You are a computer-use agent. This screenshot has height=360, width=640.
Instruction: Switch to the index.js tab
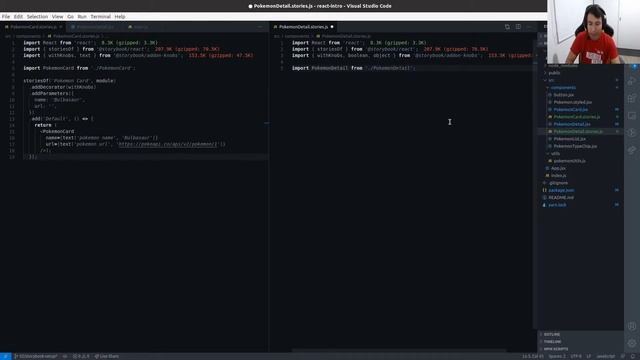140,27
